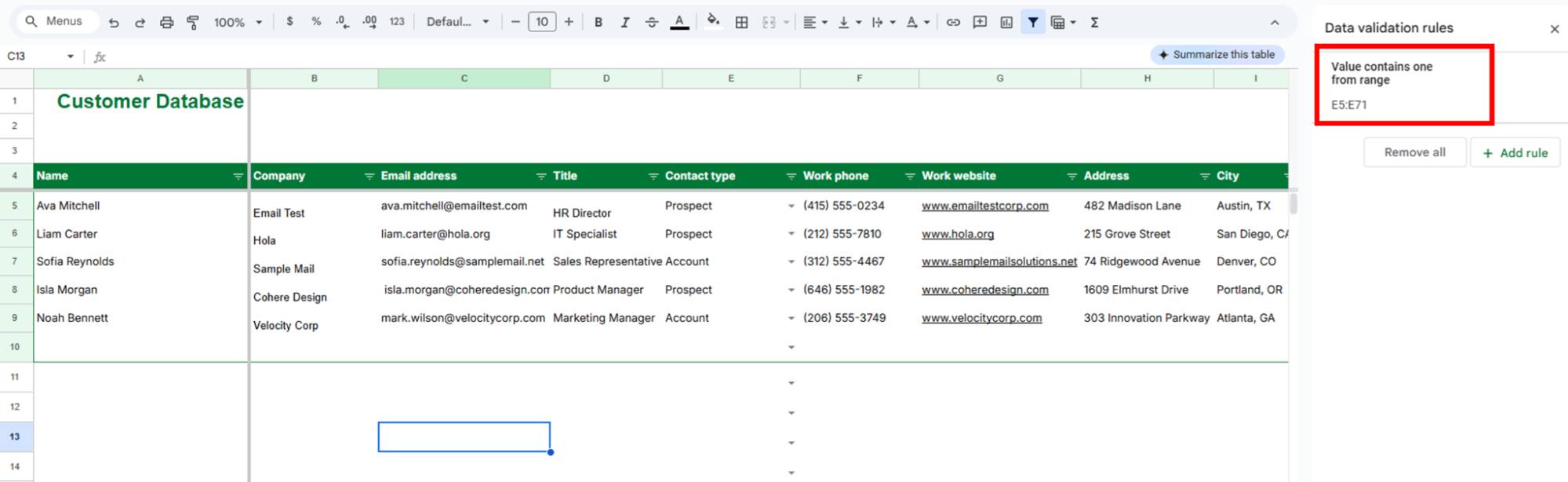1568x482 pixels.
Task: Open filter on Work website header
Action: 1071,177
